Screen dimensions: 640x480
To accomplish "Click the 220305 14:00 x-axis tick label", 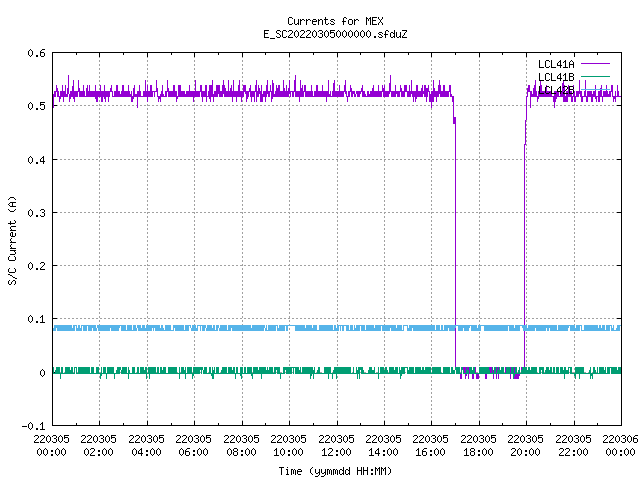I will click(383, 445).
